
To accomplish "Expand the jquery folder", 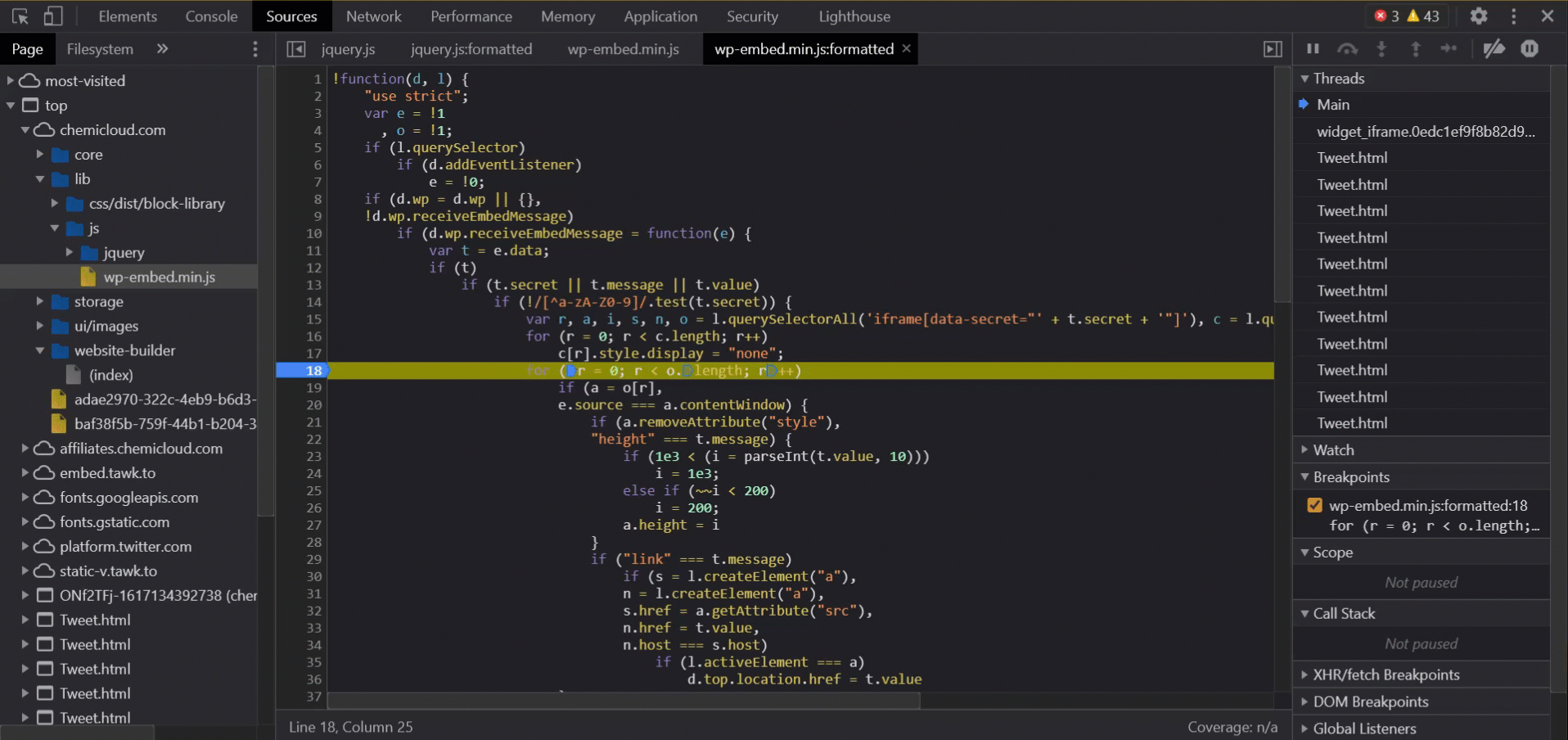I will coord(70,253).
